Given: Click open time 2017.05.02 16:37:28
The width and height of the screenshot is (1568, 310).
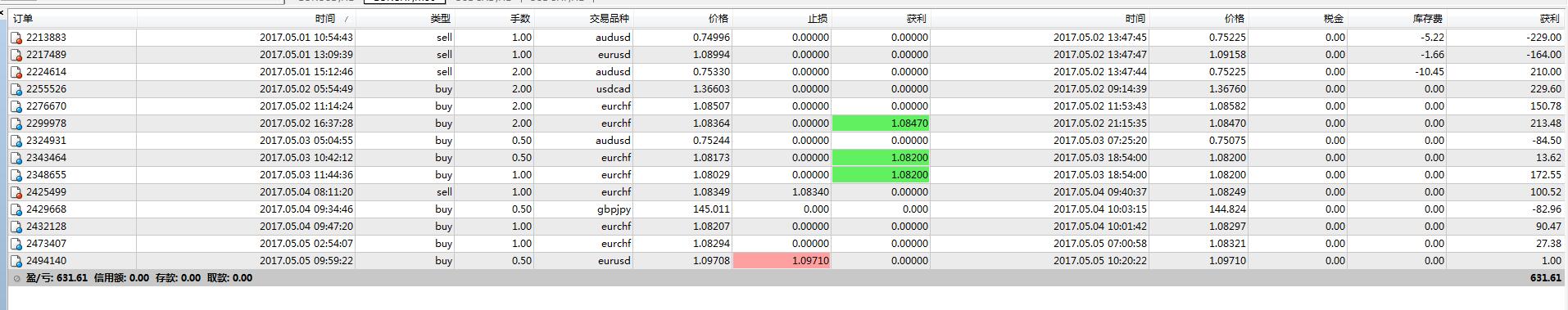Looking at the screenshot, I should tap(306, 124).
